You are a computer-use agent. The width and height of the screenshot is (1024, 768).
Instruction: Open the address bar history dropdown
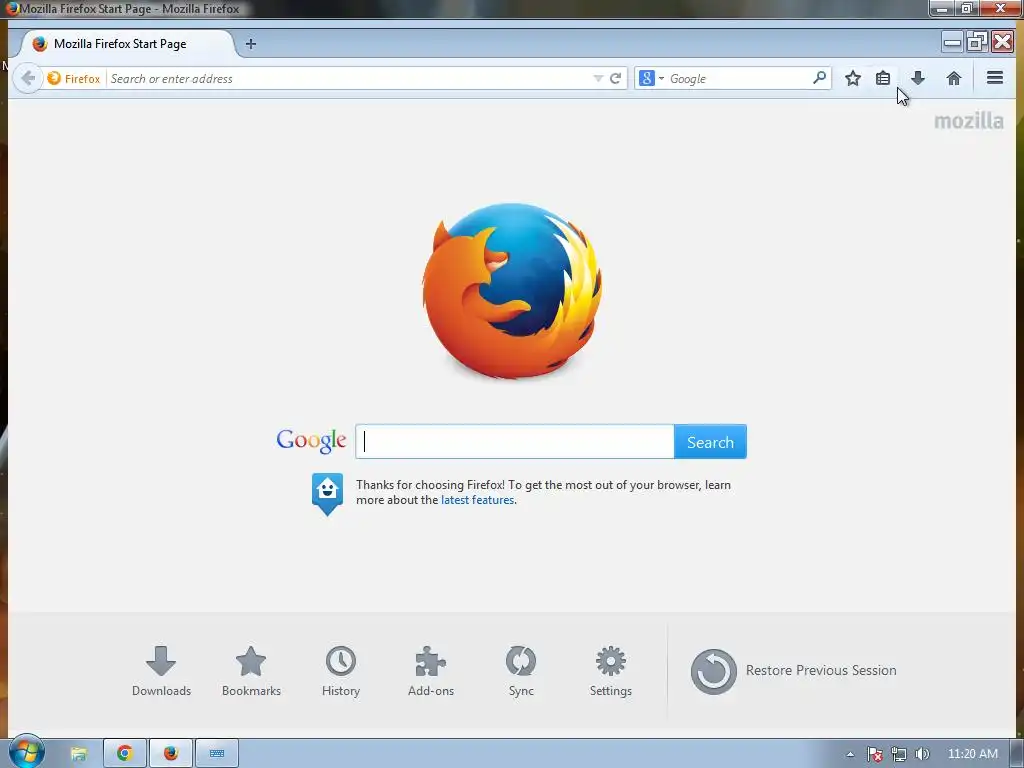coord(598,78)
